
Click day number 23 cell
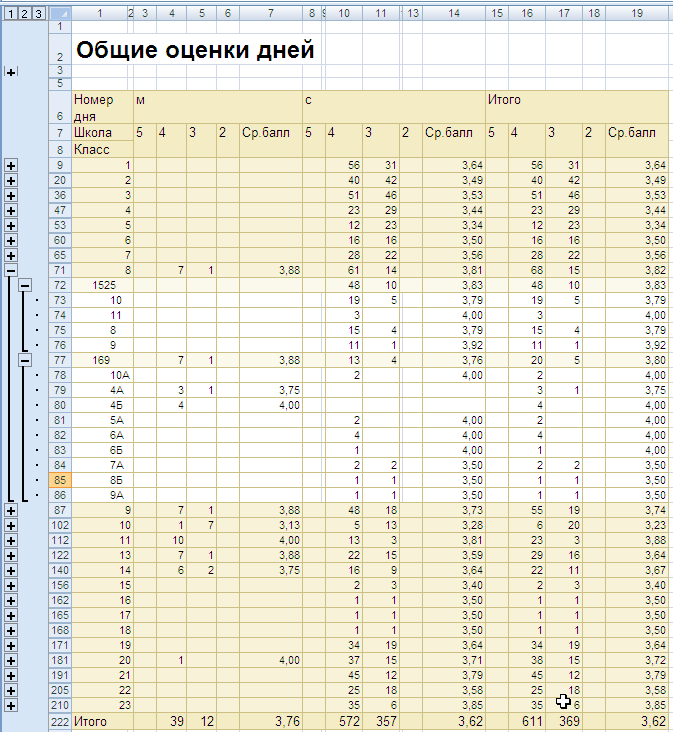[103, 705]
